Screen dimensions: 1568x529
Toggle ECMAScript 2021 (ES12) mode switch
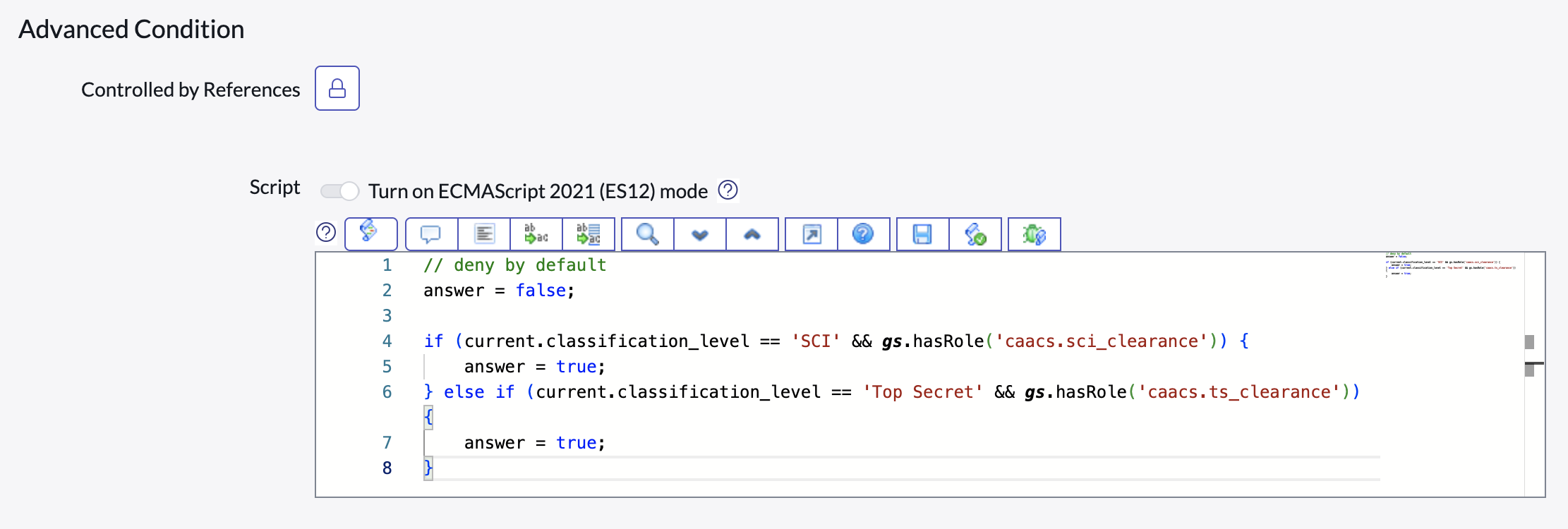(339, 191)
